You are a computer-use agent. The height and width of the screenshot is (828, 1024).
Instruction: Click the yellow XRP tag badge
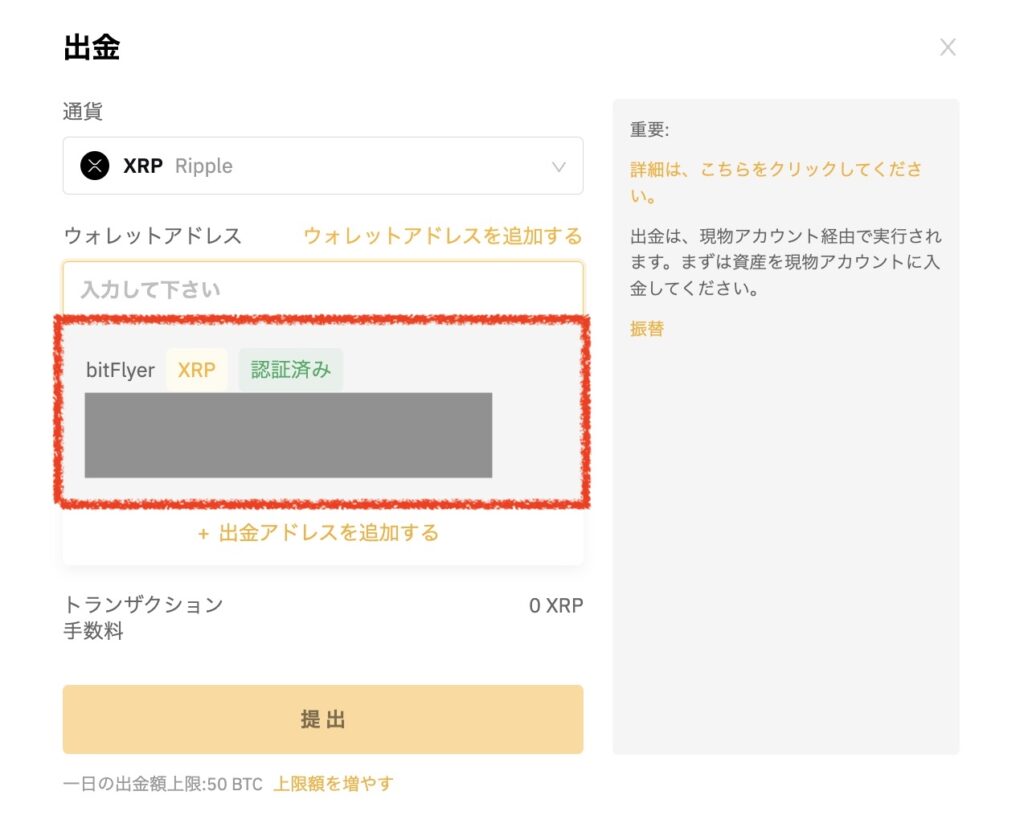coord(197,370)
